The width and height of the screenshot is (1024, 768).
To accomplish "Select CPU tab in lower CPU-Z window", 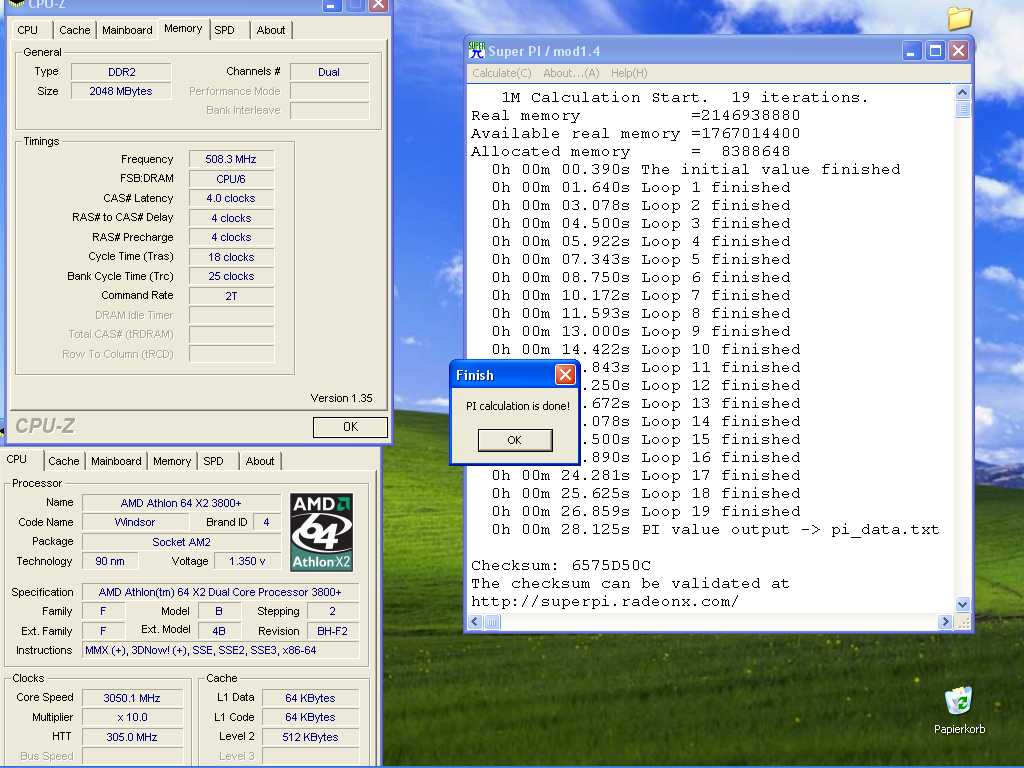I will tap(17, 459).
